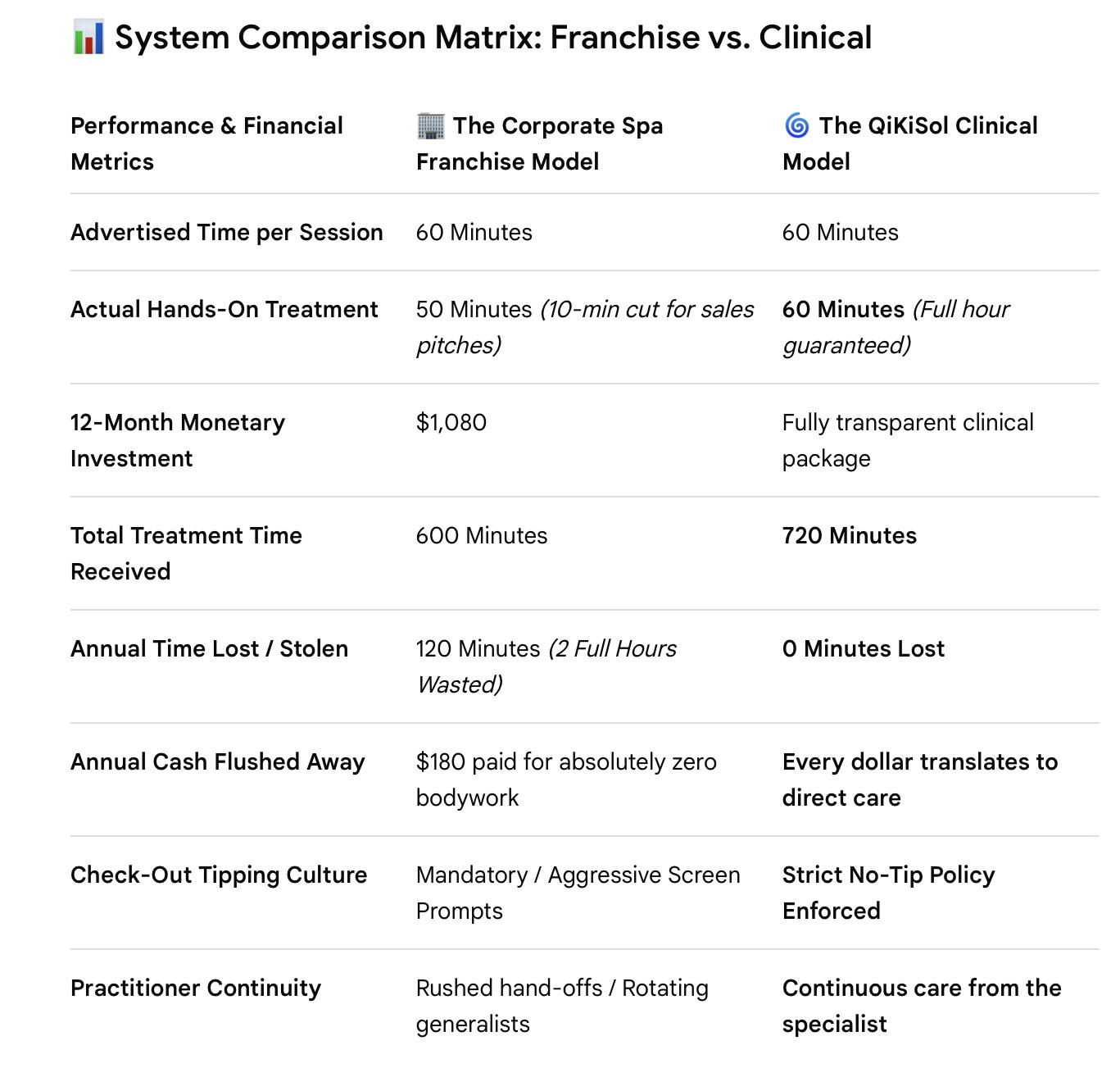
Task: Click the Practitioner Continuity row label
Action: point(196,988)
